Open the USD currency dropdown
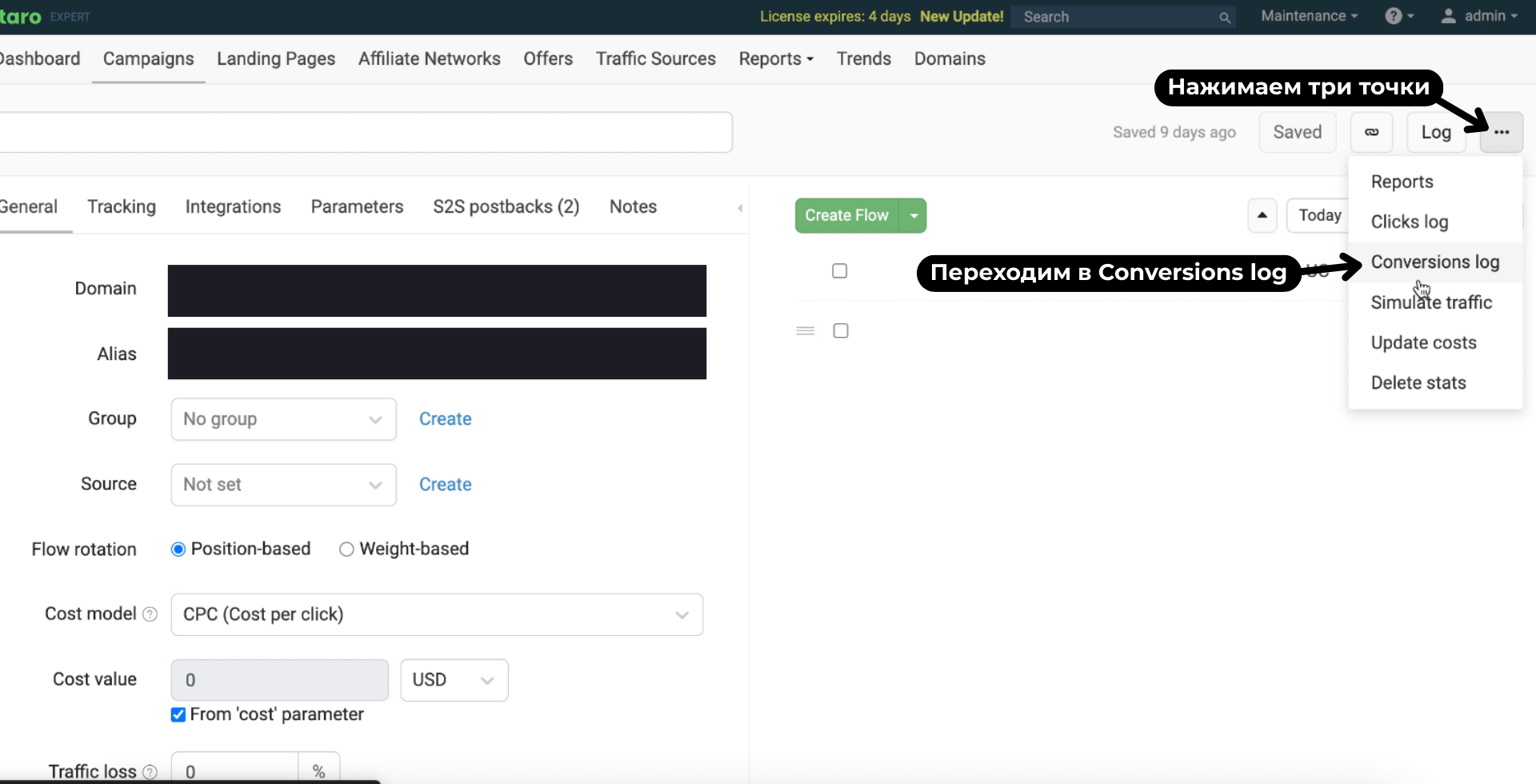 pos(454,680)
